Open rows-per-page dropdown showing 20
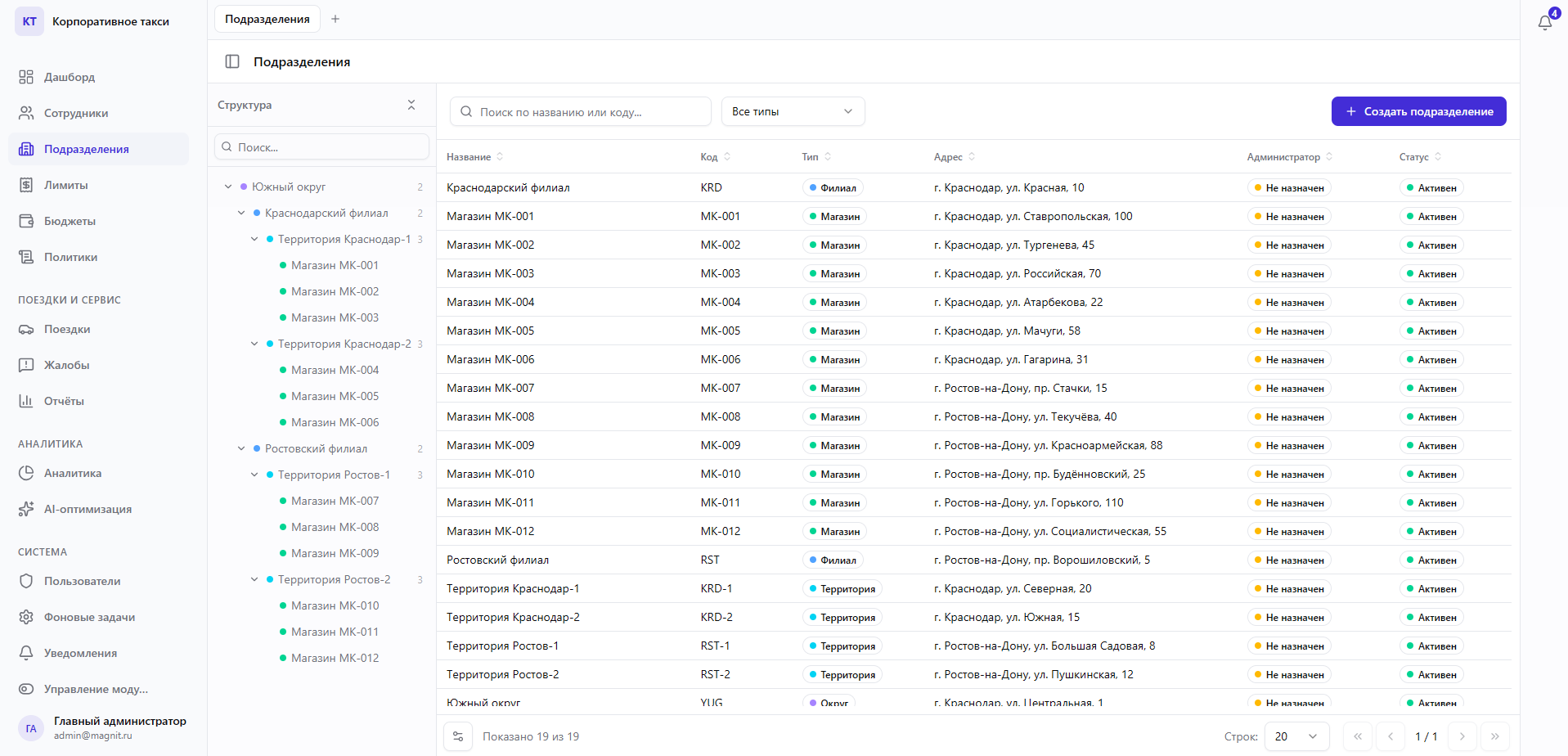This screenshot has height=756, width=1568. click(1296, 736)
